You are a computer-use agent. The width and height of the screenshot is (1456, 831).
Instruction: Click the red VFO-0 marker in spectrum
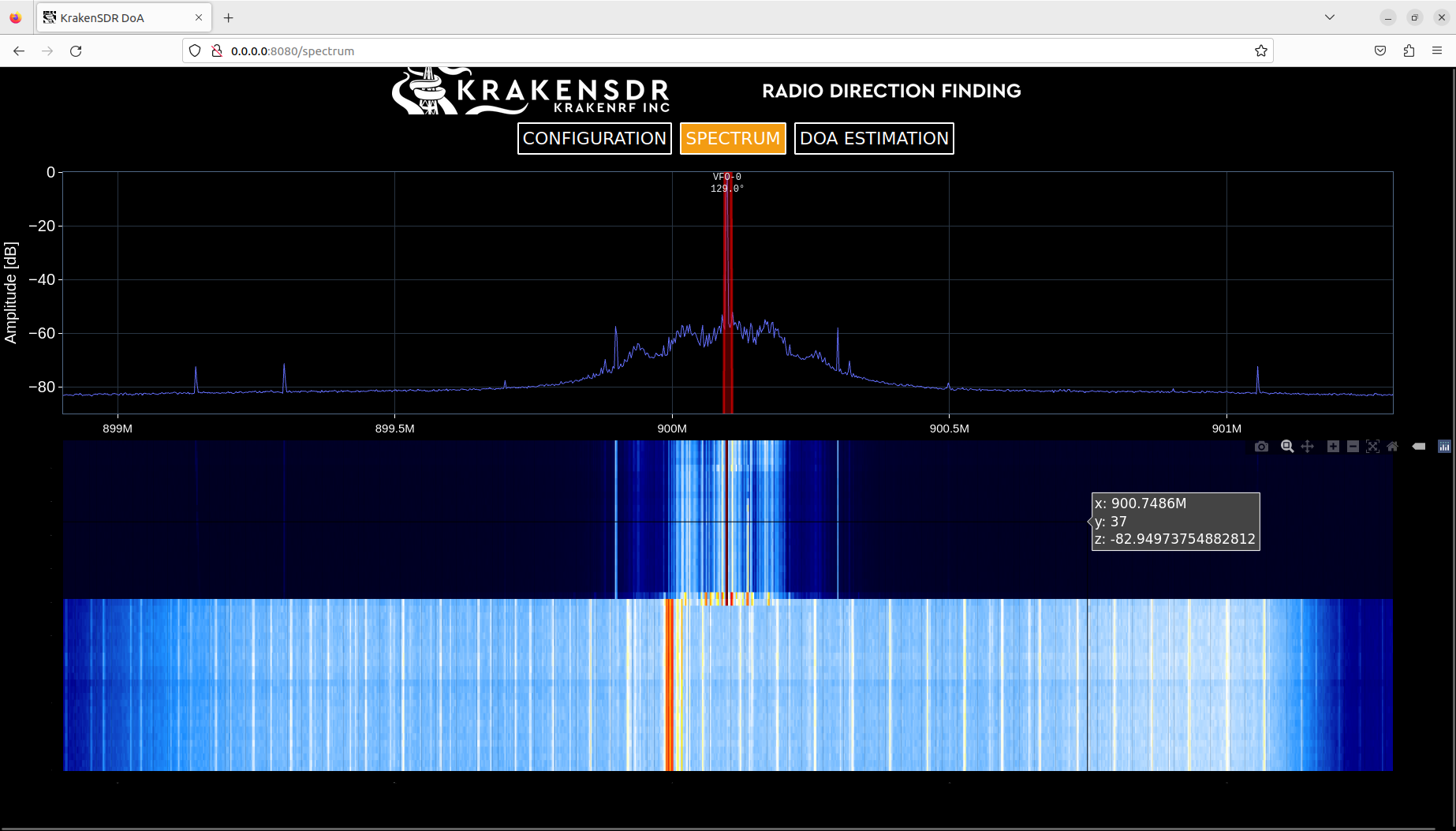pos(728,292)
